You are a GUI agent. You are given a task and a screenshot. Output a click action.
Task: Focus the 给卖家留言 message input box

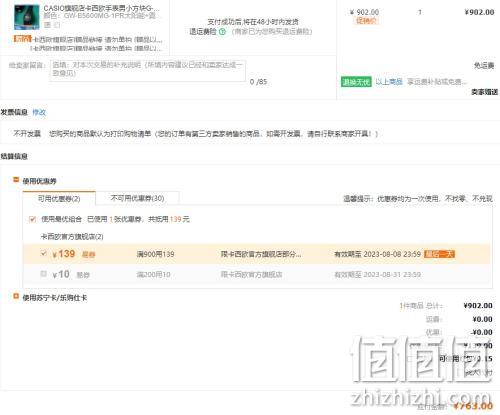(x=148, y=70)
